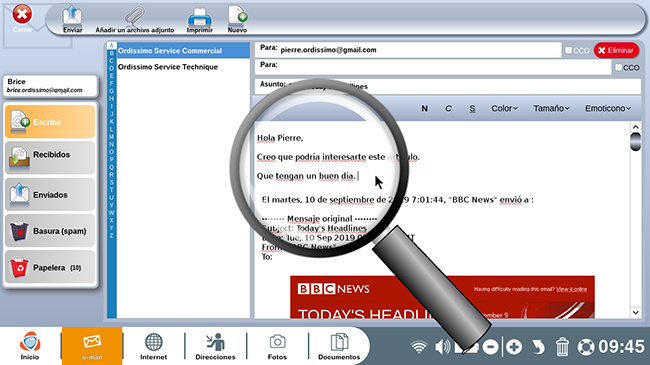Click the WiFi status icon
Screen dimensions: 650x365
click(x=419, y=347)
